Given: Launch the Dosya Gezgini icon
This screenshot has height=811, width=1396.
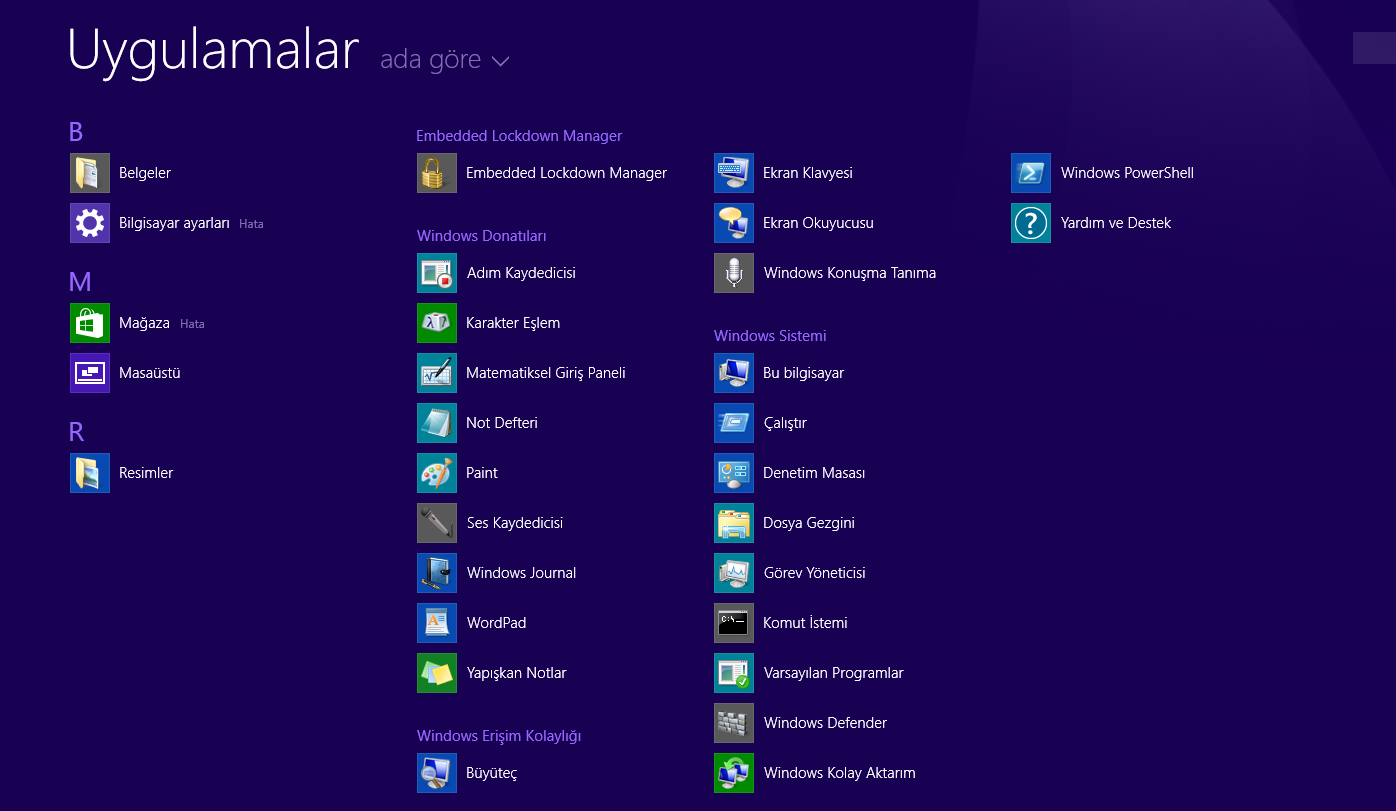Looking at the screenshot, I should pos(734,523).
